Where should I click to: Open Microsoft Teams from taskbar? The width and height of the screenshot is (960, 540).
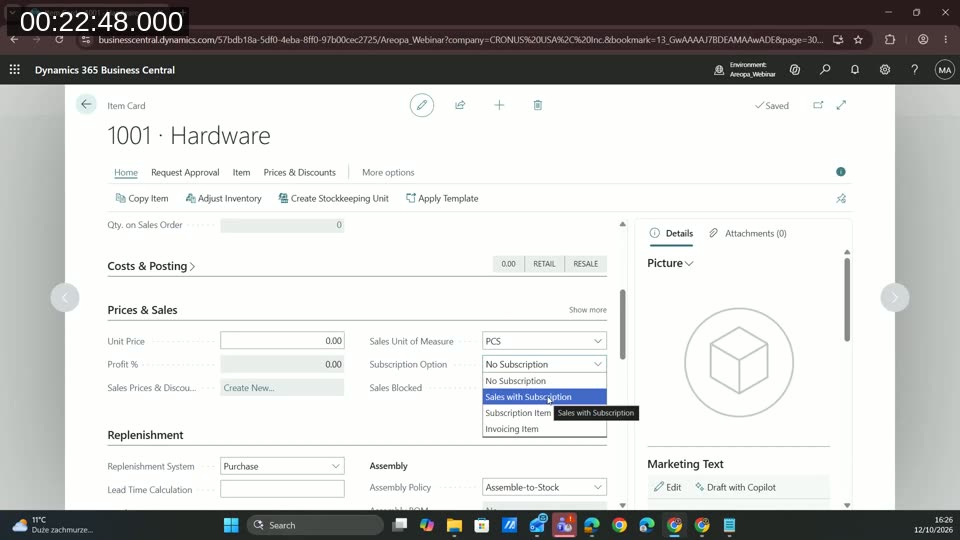[x=564, y=525]
